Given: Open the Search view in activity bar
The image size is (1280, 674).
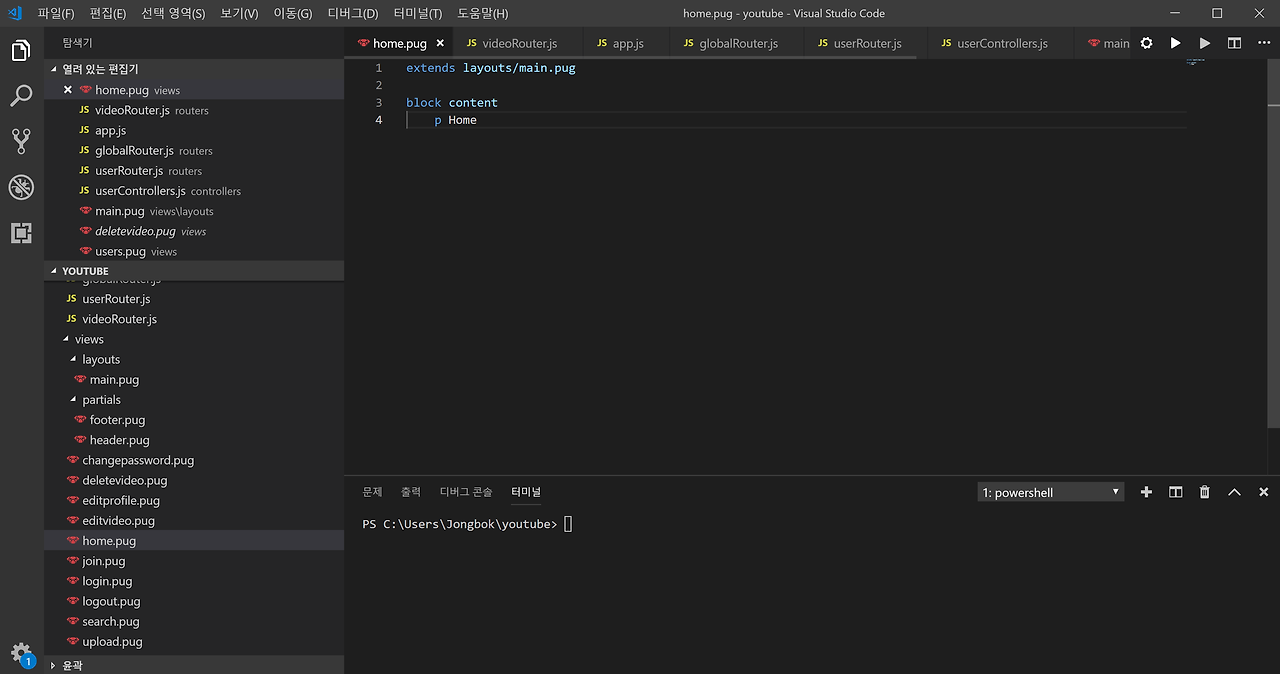Looking at the screenshot, I should (x=21, y=96).
